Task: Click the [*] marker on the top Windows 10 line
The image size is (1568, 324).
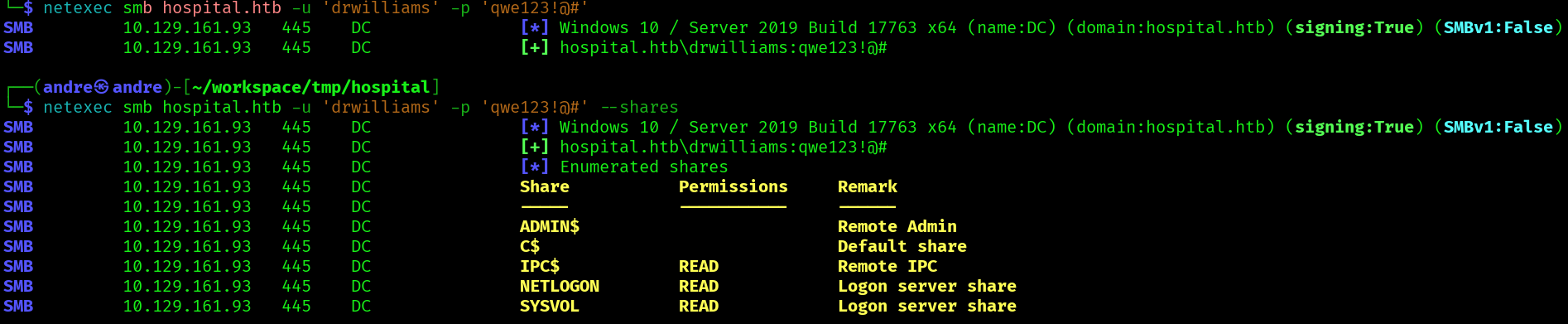Action: (x=534, y=27)
